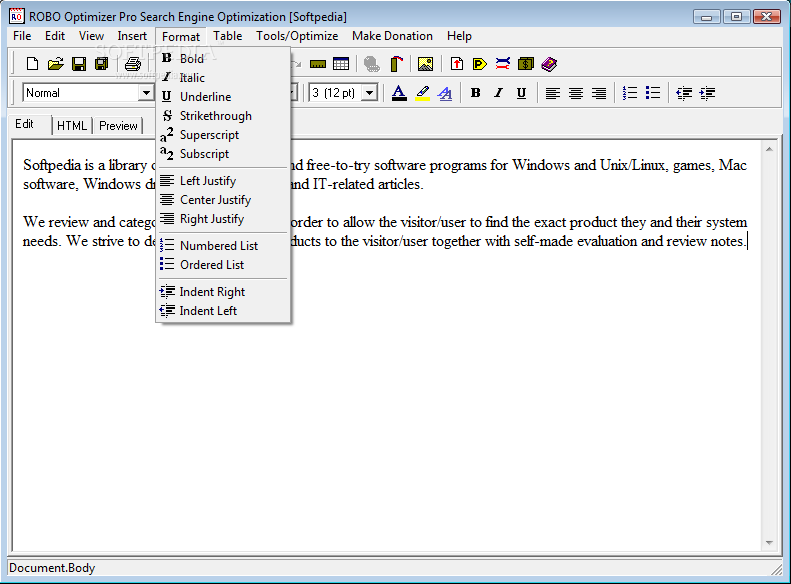
Task: Select Ordered List in the Format menu
Action: coord(223,265)
